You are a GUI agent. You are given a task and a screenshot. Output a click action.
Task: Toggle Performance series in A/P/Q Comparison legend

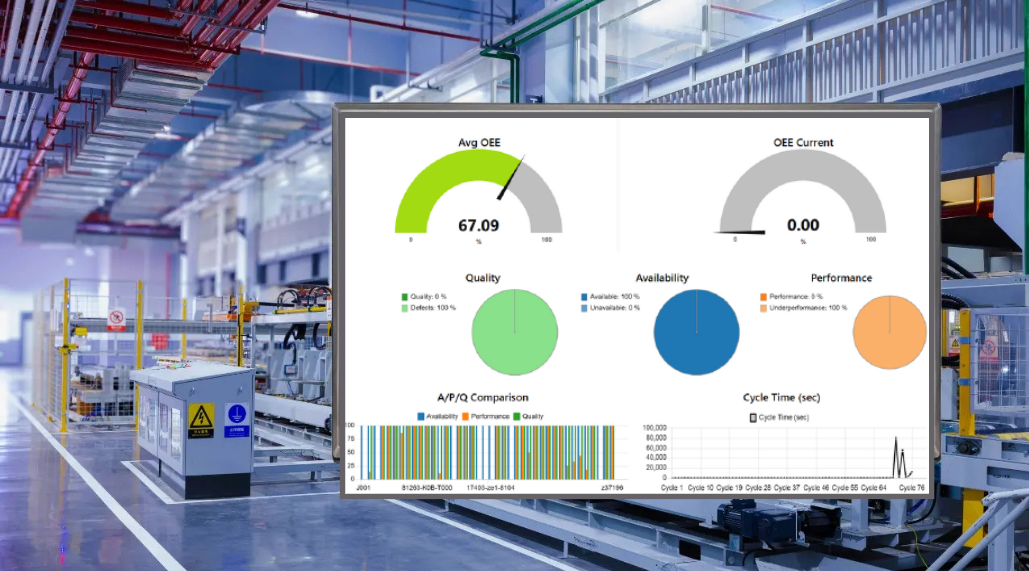[486, 416]
